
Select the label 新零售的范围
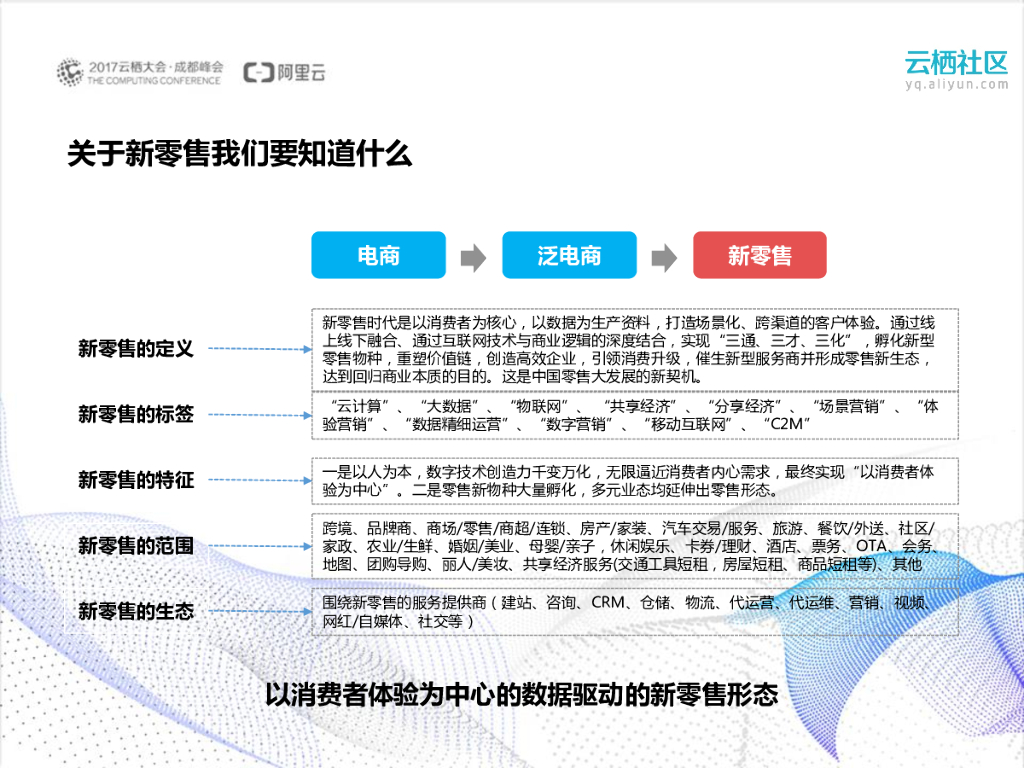coord(136,545)
